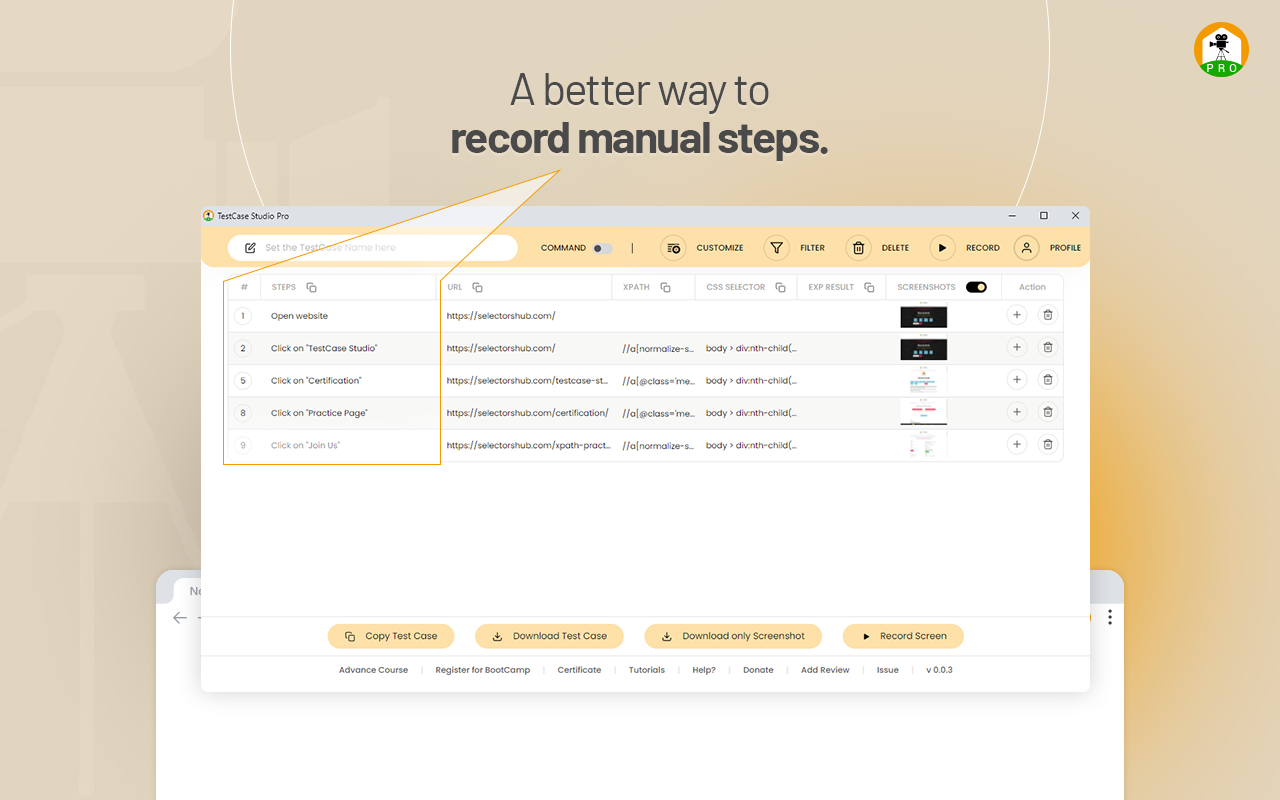1280x800 pixels.
Task: Delete the 'Click on Certification' step
Action: pyautogui.click(x=1048, y=380)
